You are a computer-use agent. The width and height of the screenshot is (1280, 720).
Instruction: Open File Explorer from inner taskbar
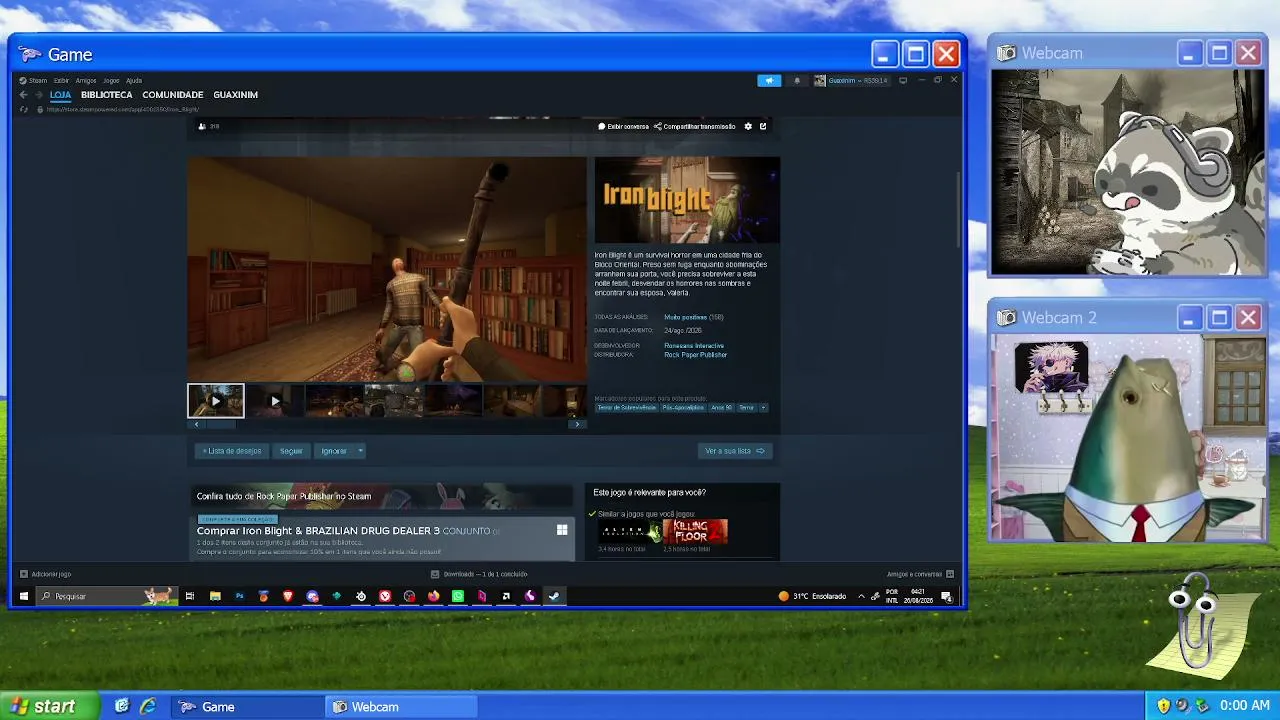click(215, 596)
